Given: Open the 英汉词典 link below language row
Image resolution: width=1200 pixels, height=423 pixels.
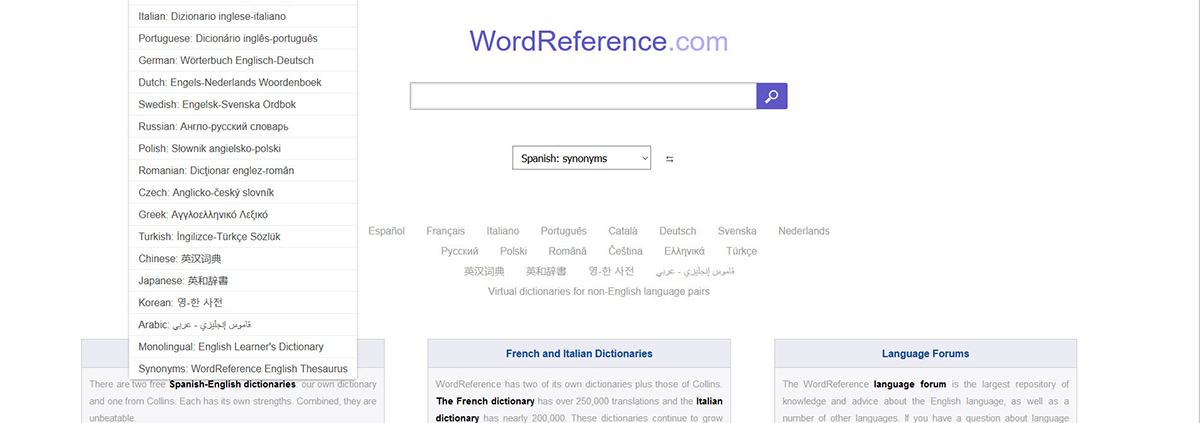Looking at the screenshot, I should click(x=484, y=271).
